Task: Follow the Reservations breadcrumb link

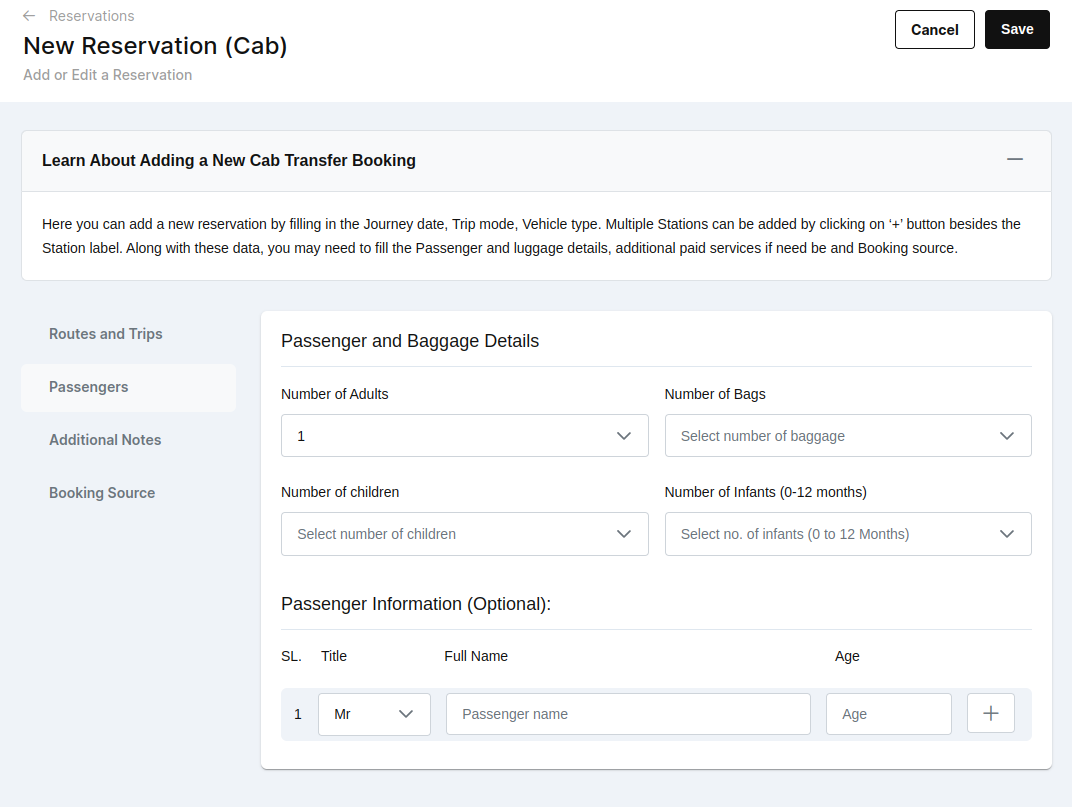Action: pos(92,16)
